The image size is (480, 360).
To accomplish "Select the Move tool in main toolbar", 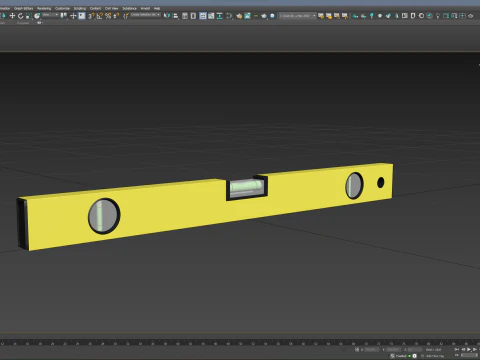I will tap(12, 16).
